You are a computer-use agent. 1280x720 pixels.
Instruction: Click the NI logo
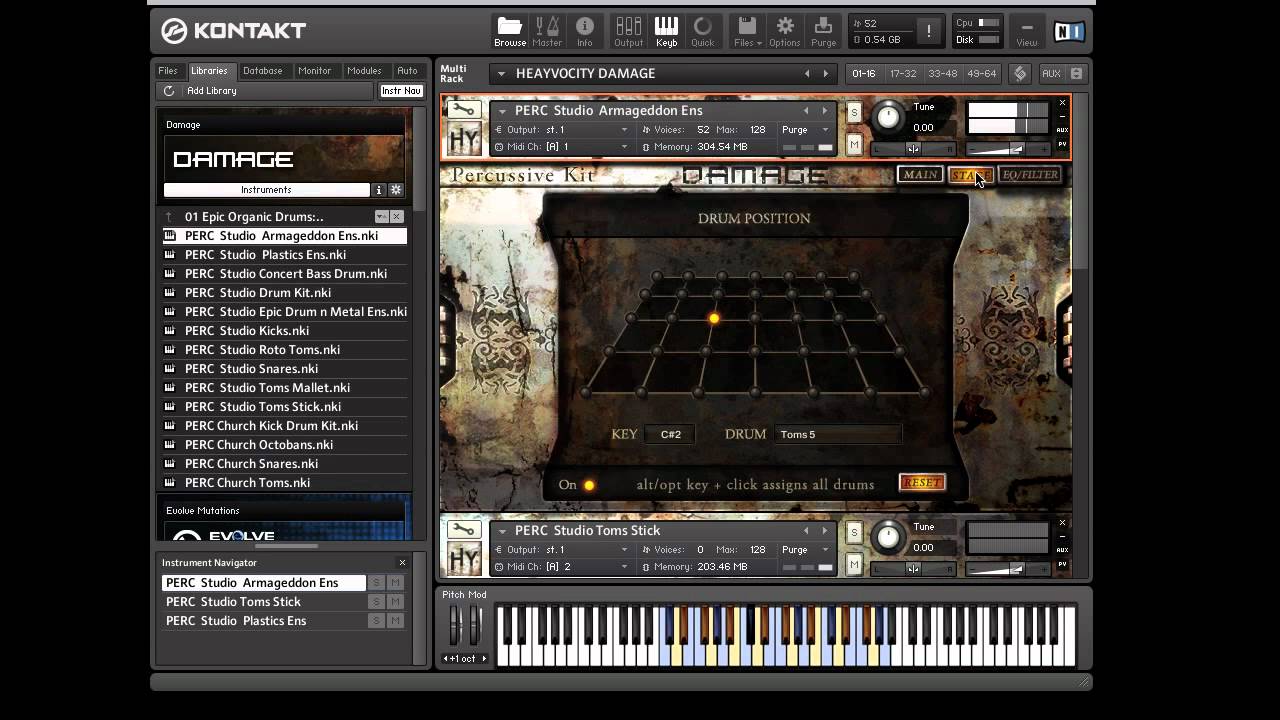tap(1068, 32)
